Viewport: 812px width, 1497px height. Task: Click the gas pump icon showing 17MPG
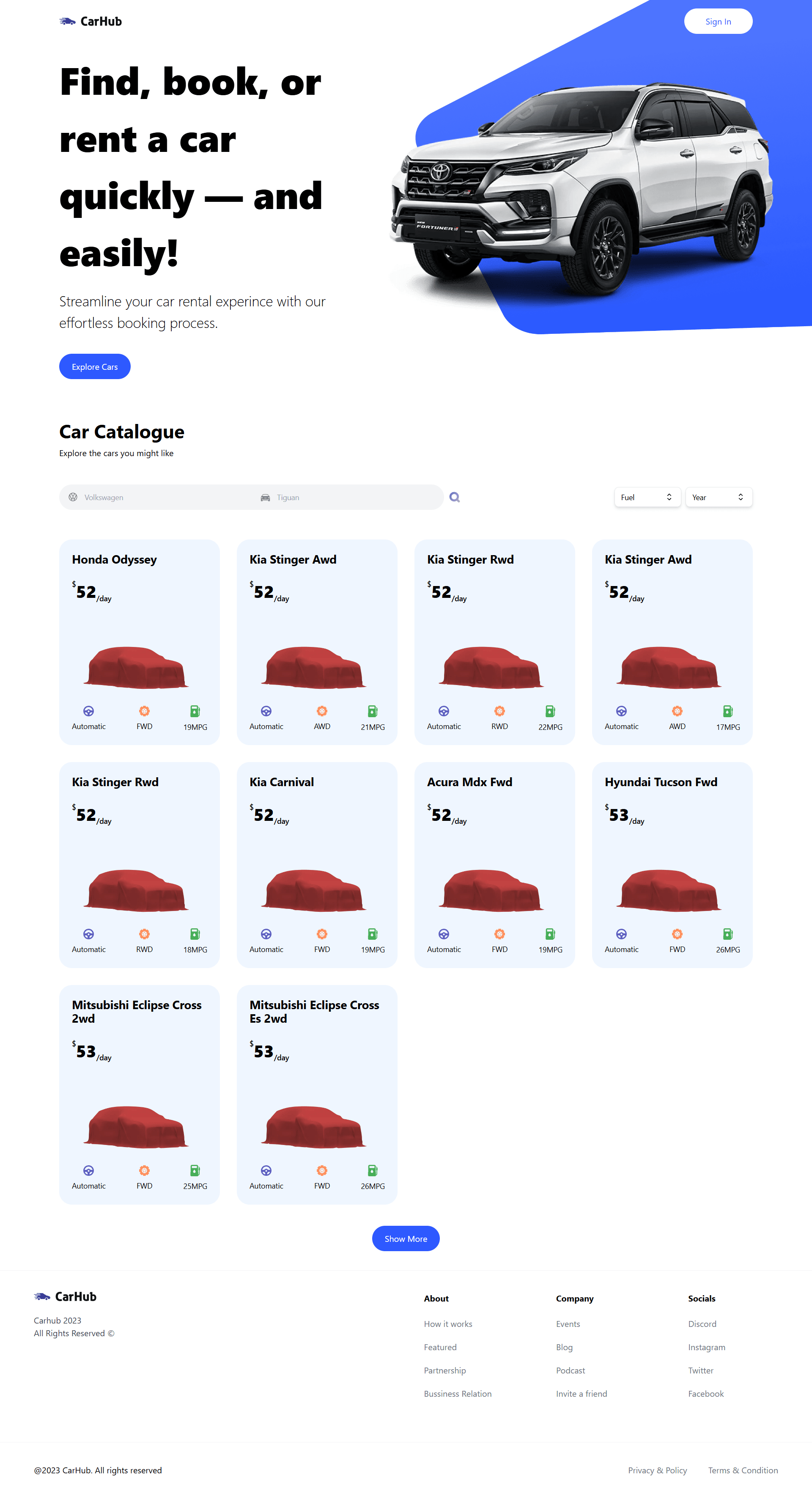pos(728,711)
